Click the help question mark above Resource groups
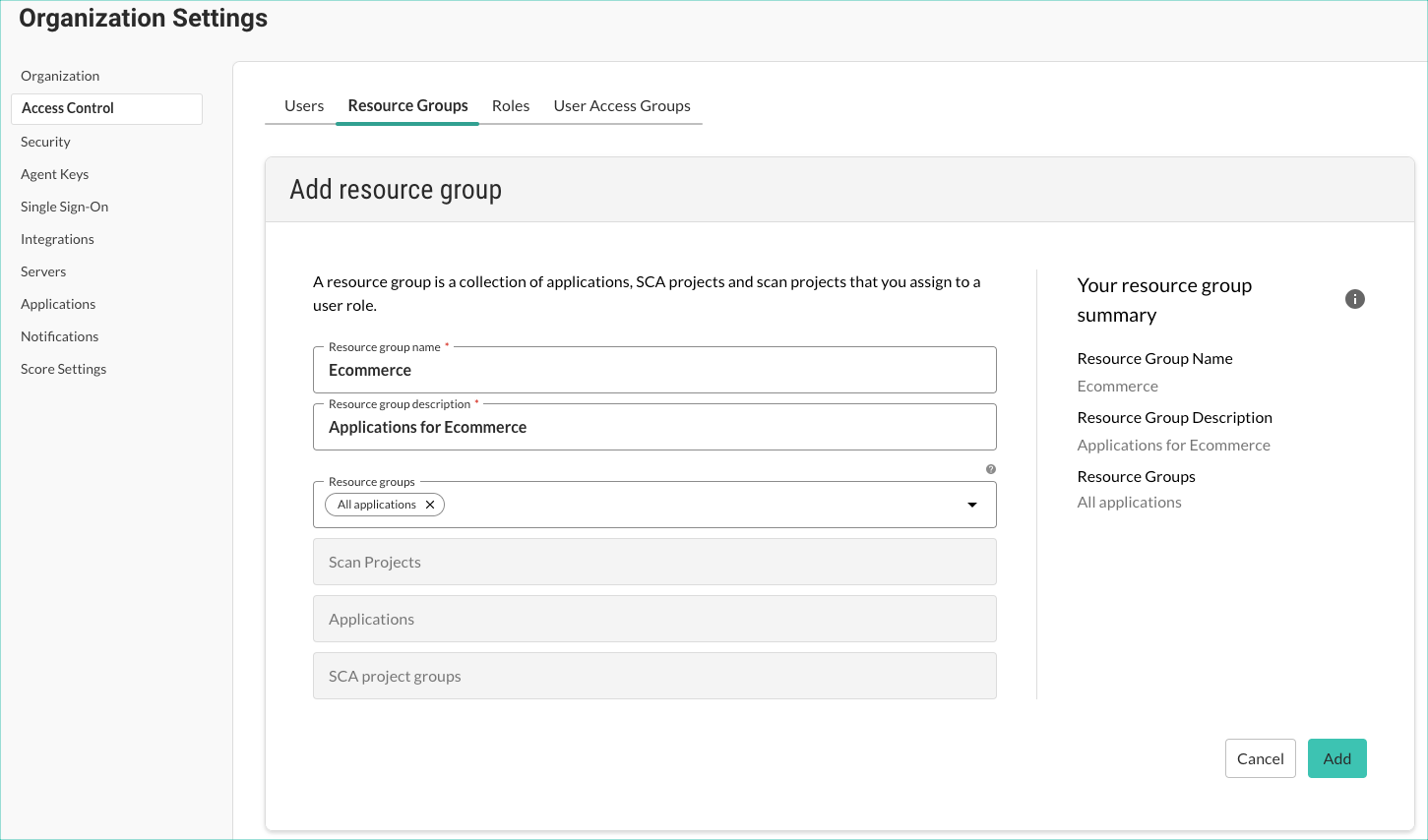This screenshot has height=840, width=1428. tap(991, 469)
